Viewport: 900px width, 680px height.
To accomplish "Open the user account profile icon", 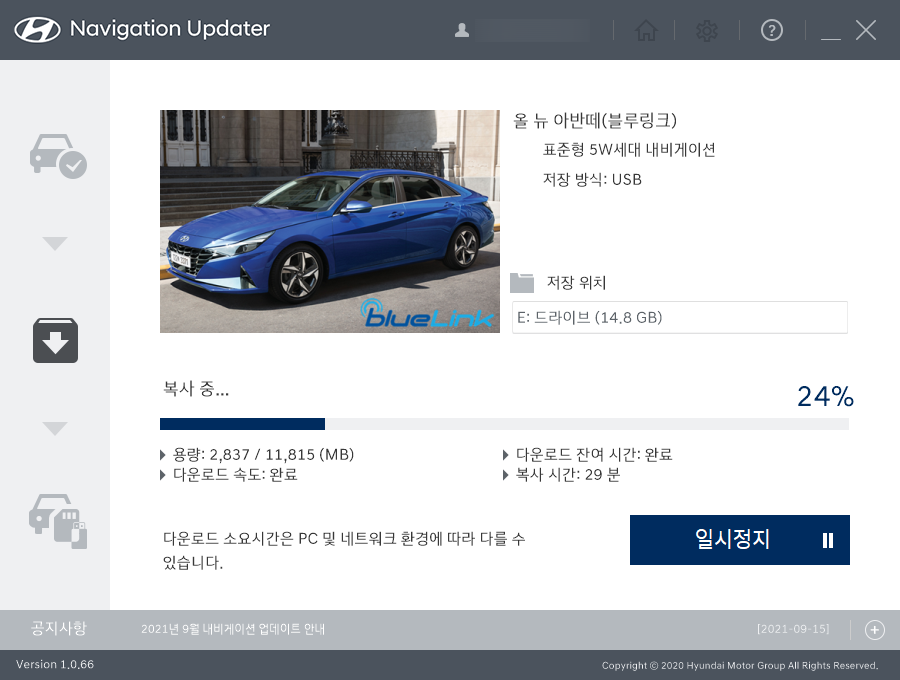I will click(461, 30).
